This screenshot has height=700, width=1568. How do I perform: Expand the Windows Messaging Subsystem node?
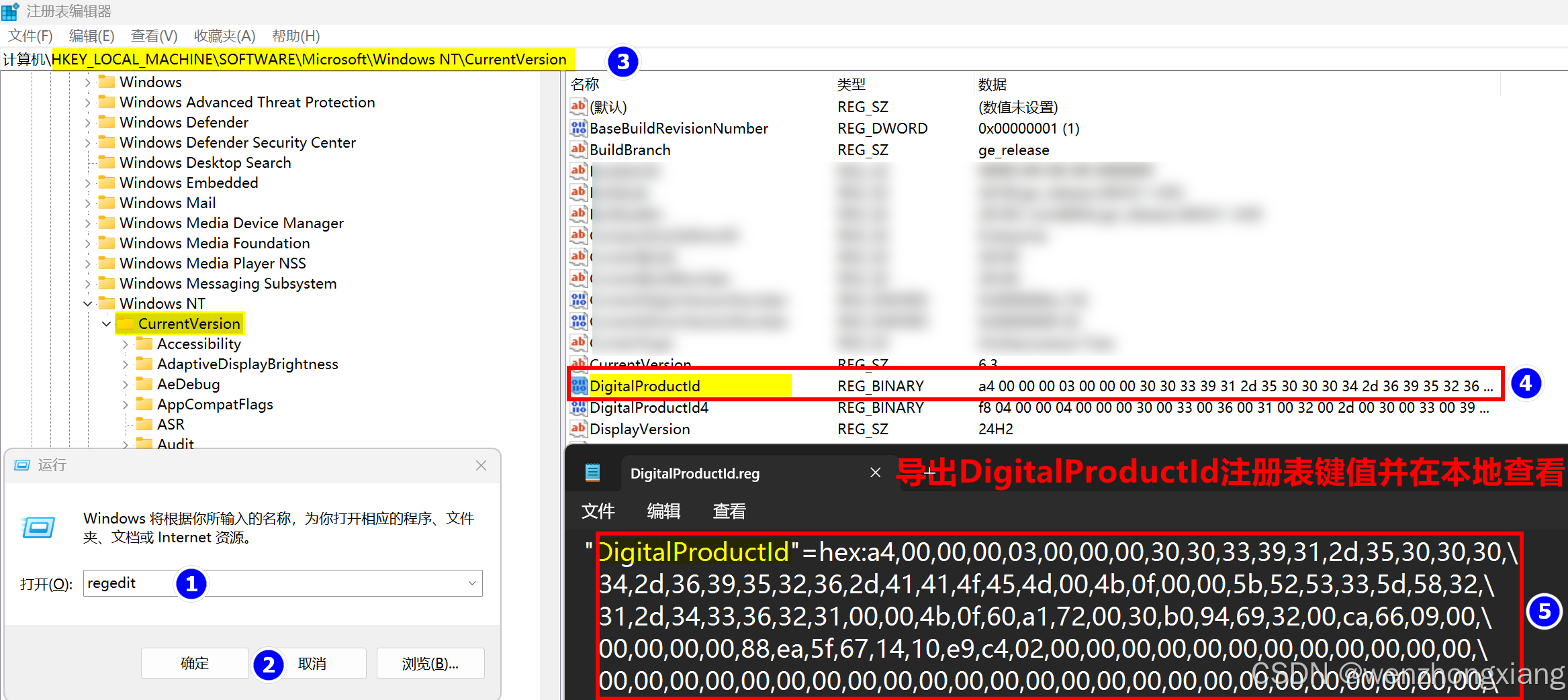pyautogui.click(x=87, y=284)
